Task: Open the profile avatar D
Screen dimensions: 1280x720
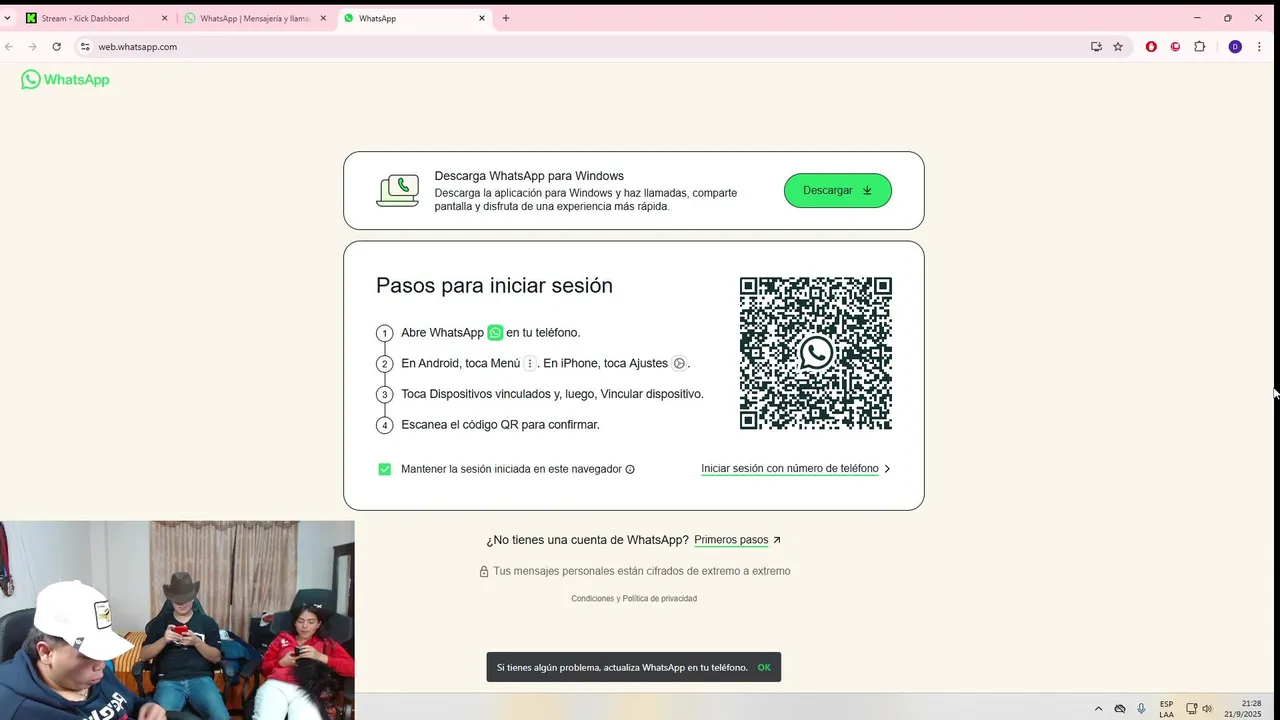Action: [1235, 47]
